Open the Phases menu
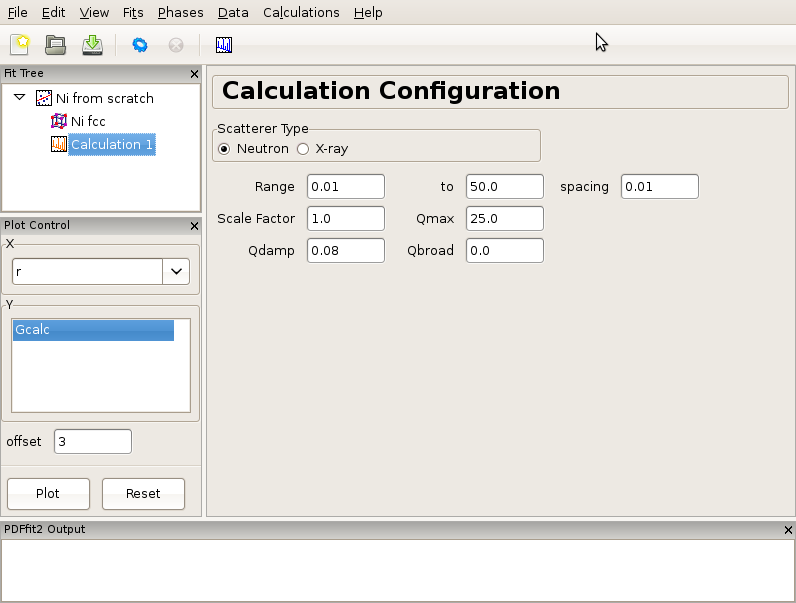 tap(180, 13)
